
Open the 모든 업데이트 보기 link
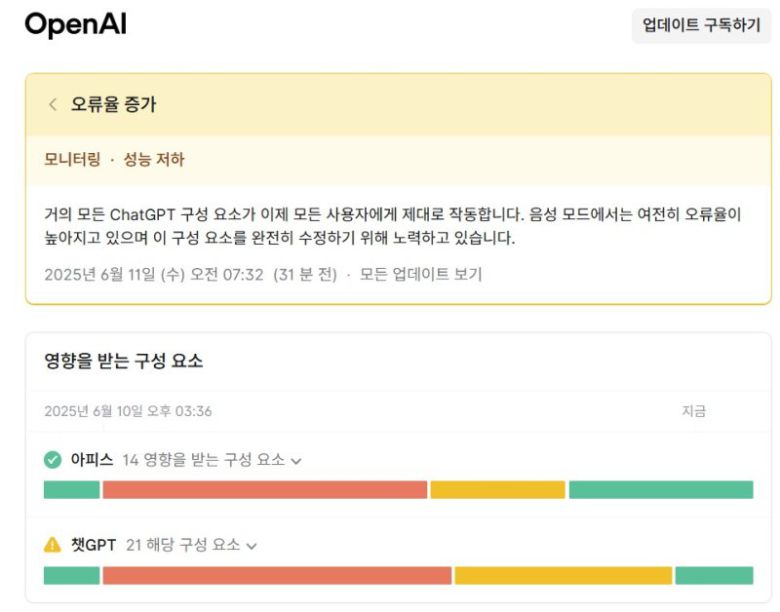pyautogui.click(x=420, y=274)
